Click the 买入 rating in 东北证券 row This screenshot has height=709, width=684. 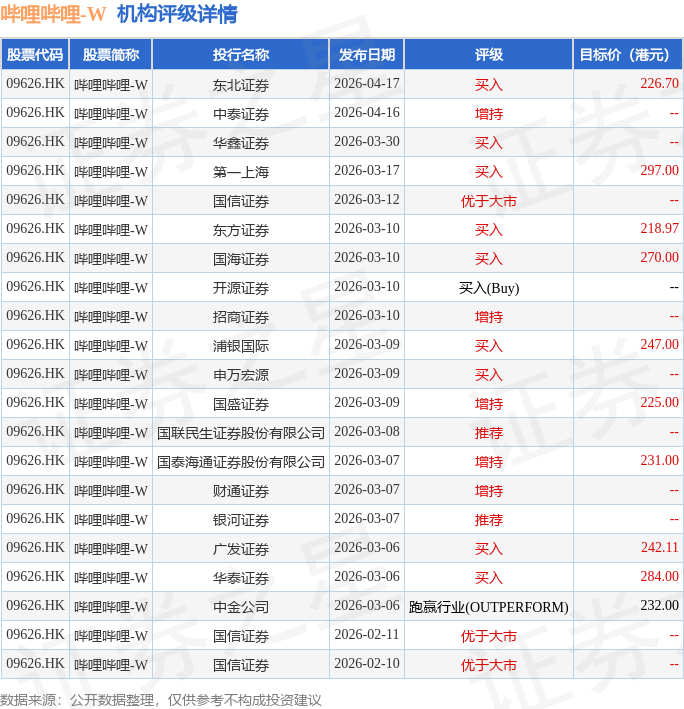click(489, 85)
